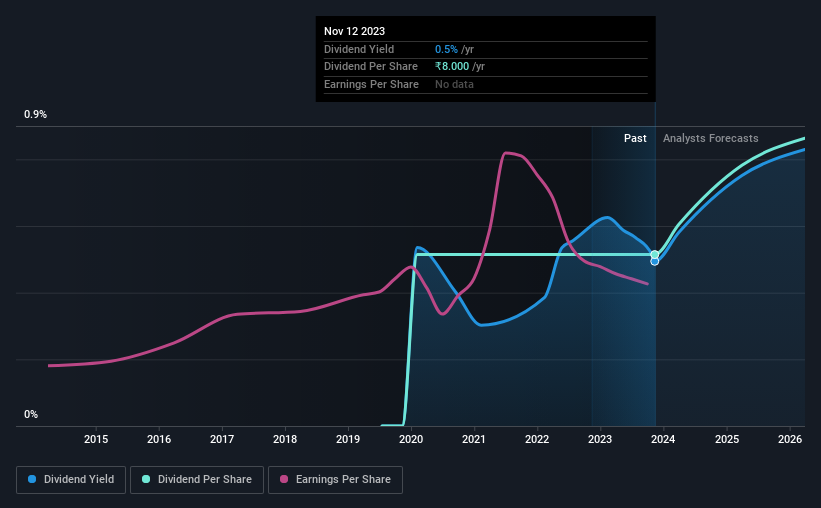Click the blue data point marker at Nov 2023
The height and width of the screenshot is (508, 821).
coord(654,261)
